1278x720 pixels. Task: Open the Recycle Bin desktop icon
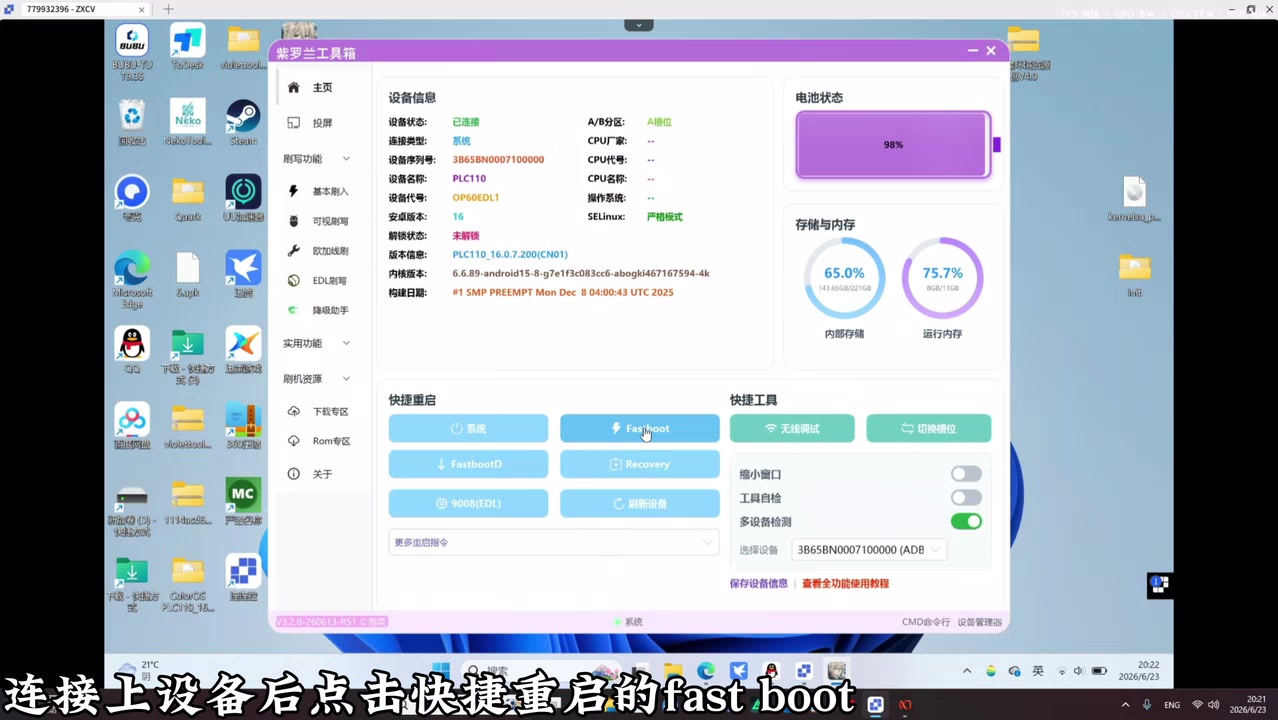point(132,123)
